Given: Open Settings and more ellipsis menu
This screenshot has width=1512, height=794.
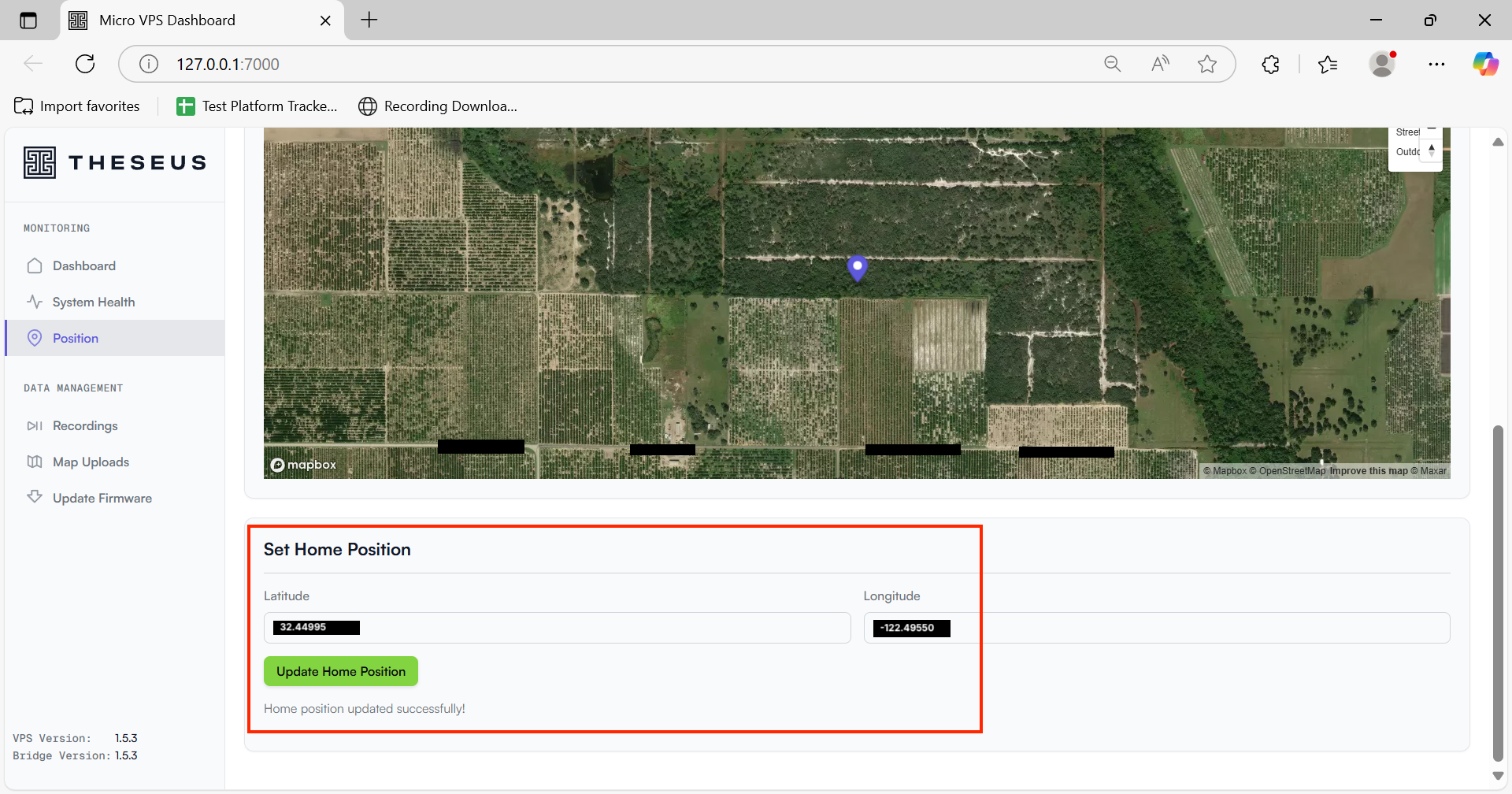Looking at the screenshot, I should click(x=1436, y=65).
